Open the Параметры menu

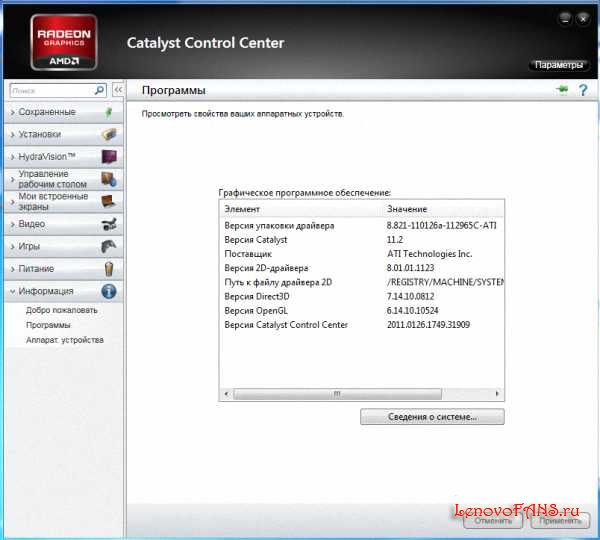558,65
